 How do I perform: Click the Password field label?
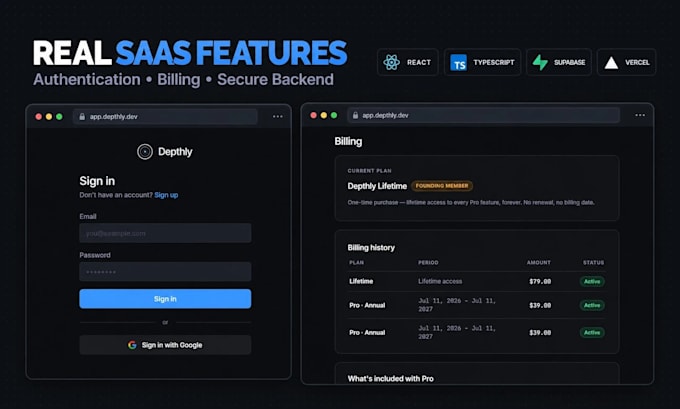pos(95,255)
